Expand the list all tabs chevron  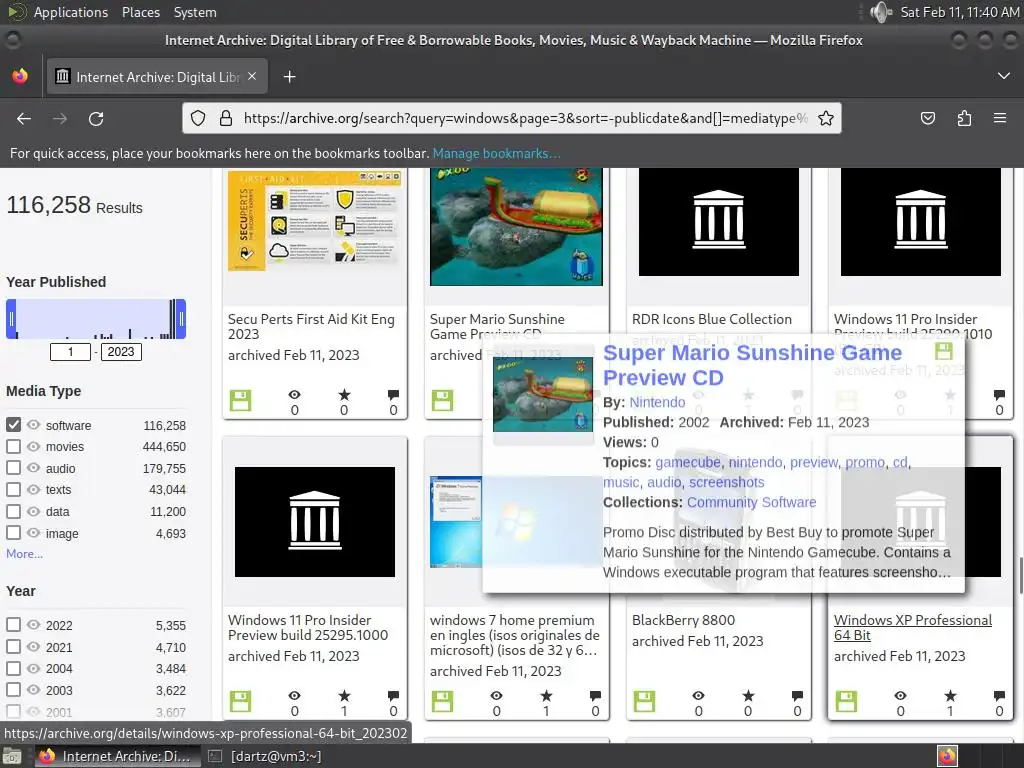(x=1004, y=76)
